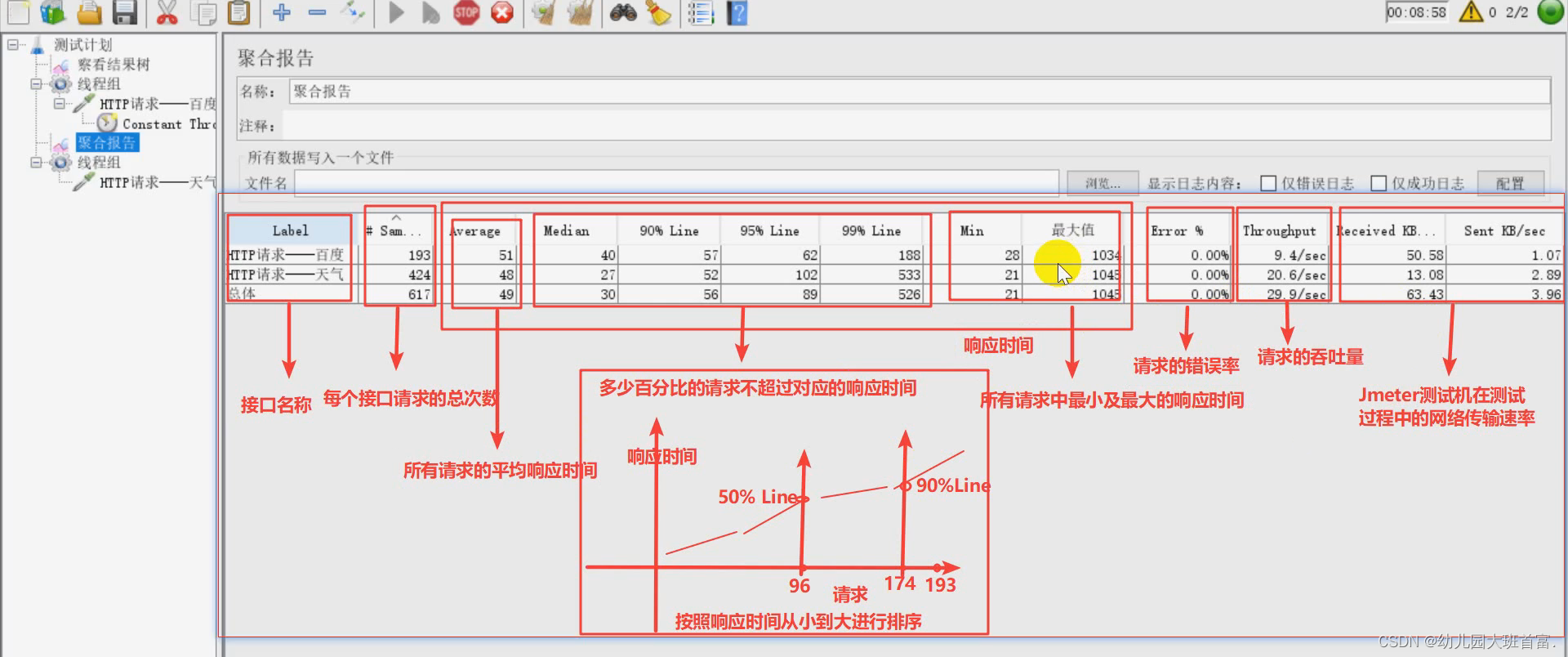
Task: Click the 浏览... button
Action: (1102, 183)
